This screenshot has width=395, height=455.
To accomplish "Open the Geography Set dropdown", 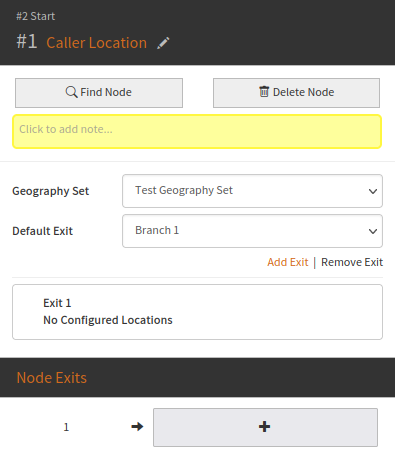I will coord(252,191).
